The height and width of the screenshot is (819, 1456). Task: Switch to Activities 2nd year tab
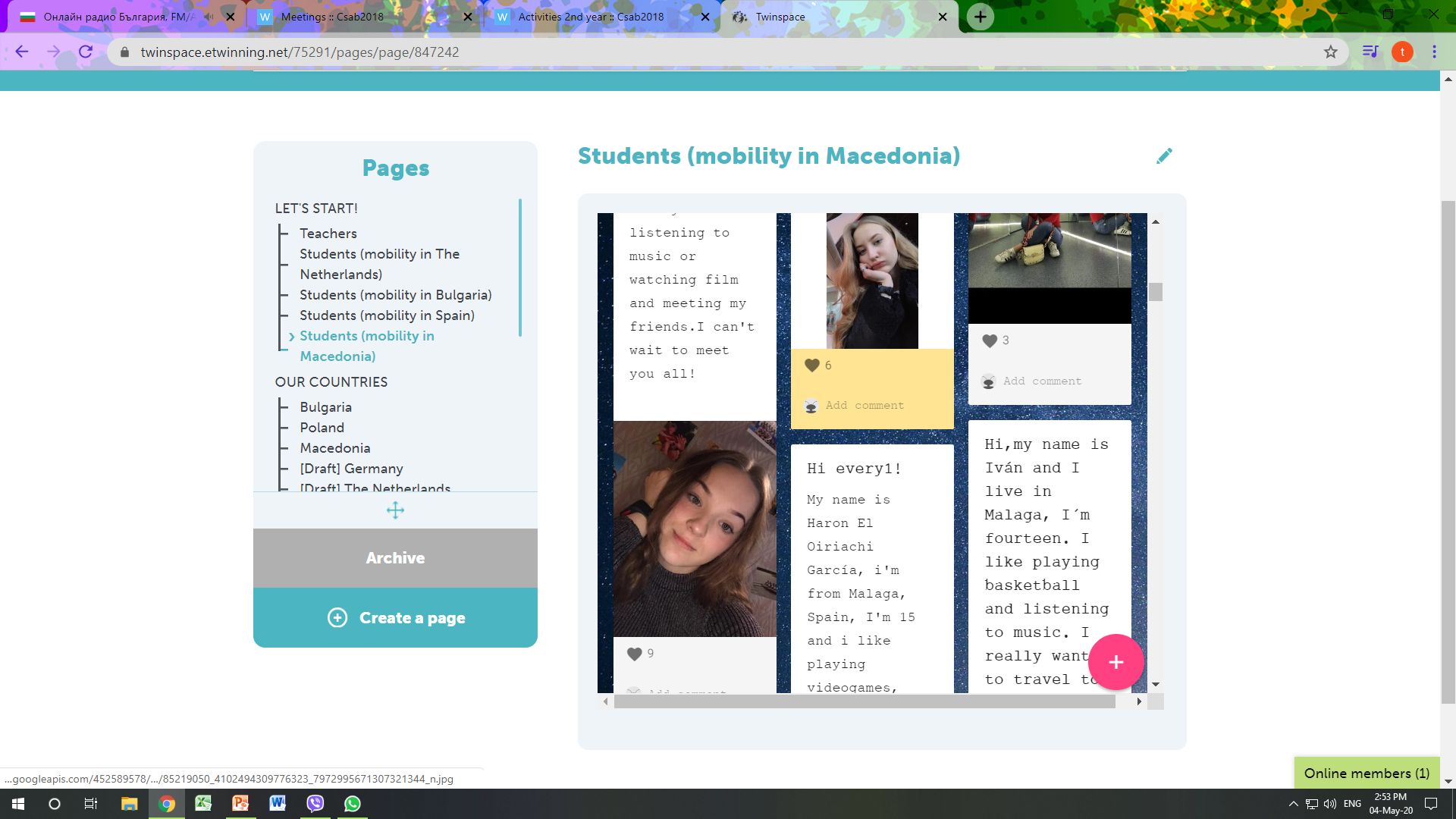pos(591,17)
